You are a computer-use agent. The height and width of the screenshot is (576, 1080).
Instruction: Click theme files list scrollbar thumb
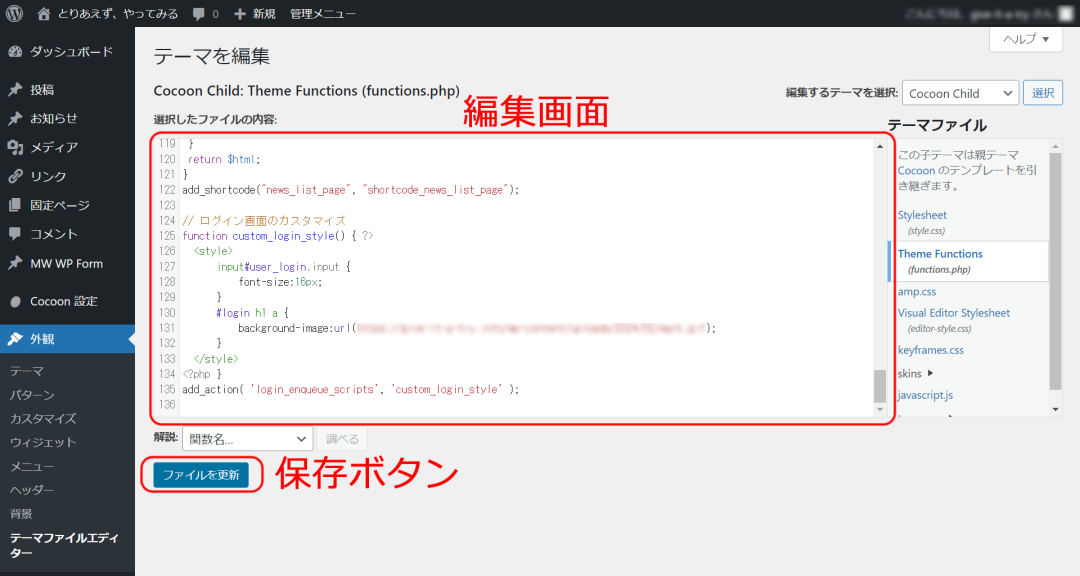point(1055,271)
